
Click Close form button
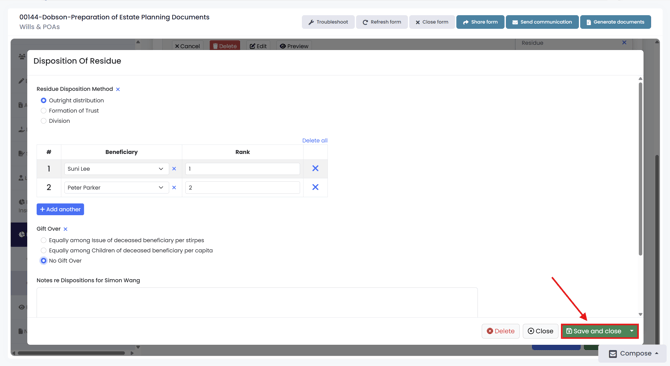432,22
